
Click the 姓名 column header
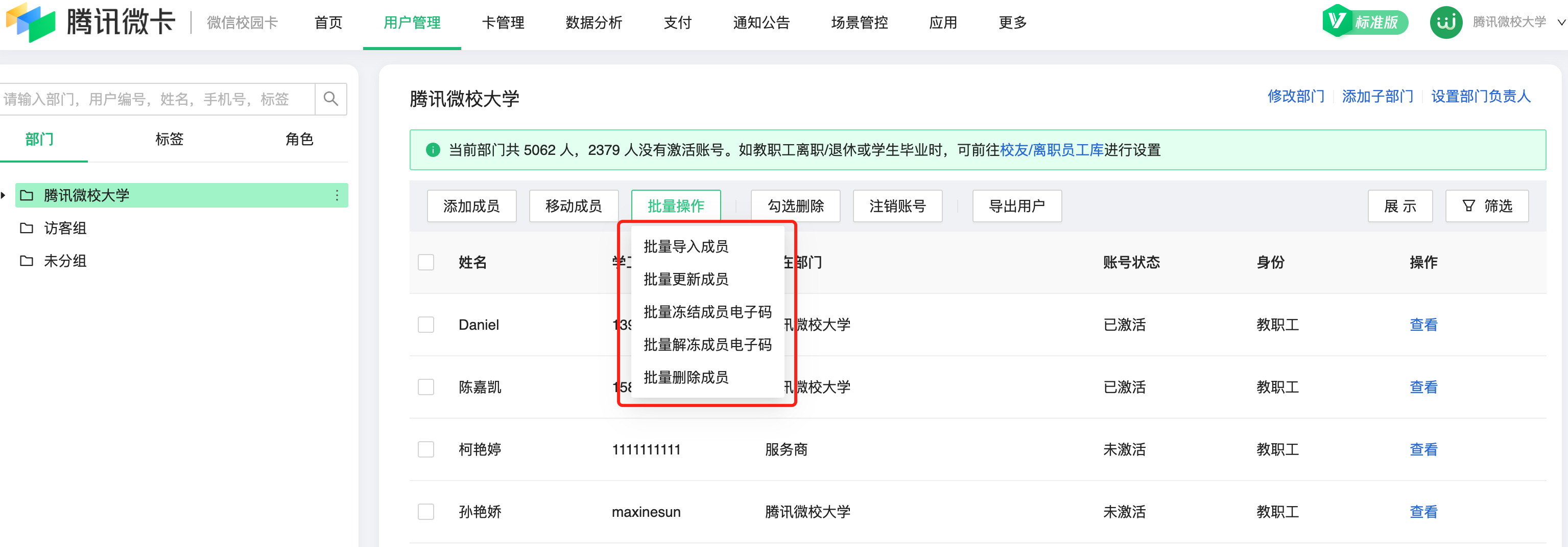tap(472, 263)
